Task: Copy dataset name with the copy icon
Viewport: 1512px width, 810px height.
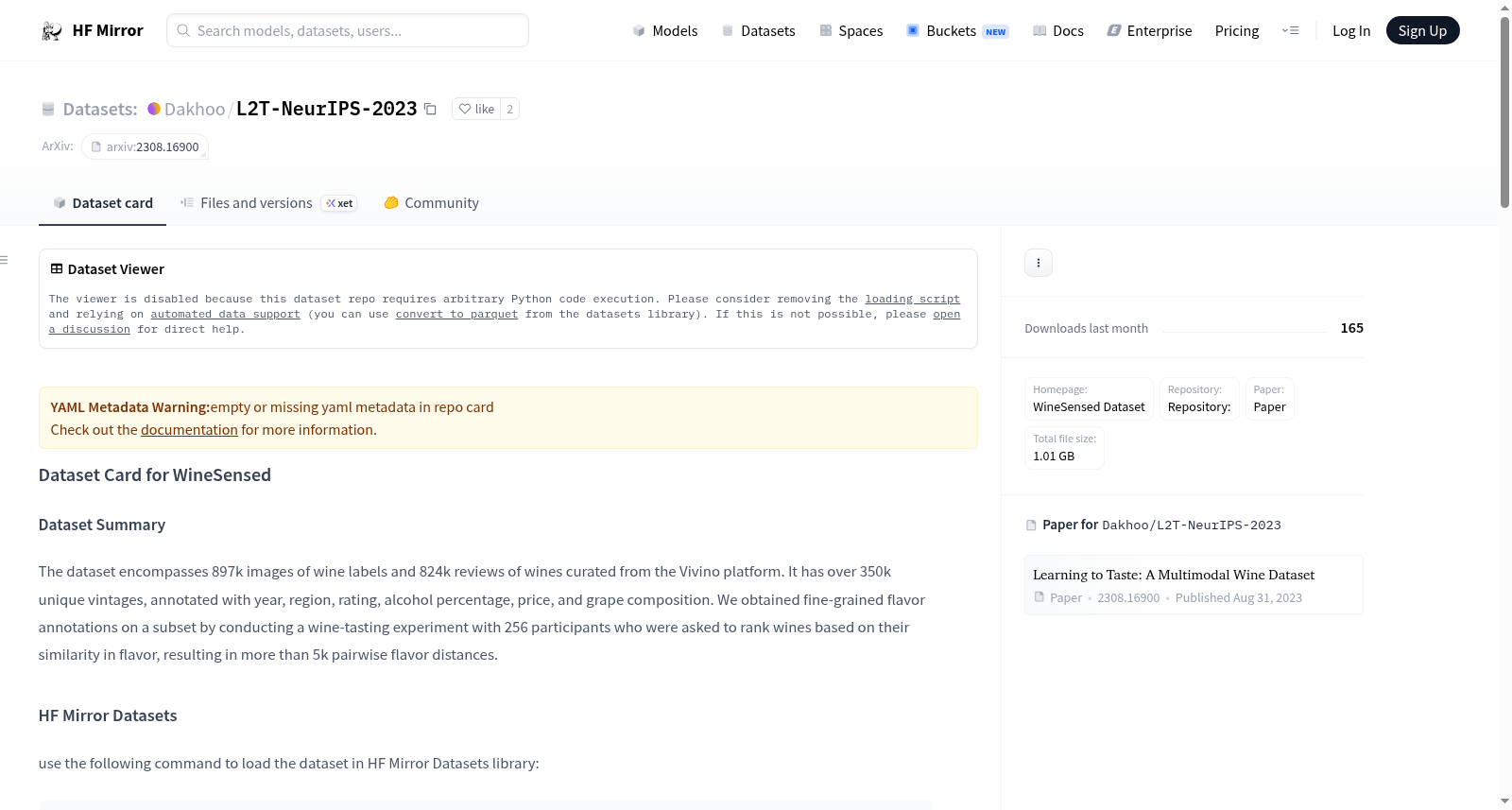Action: (x=430, y=109)
